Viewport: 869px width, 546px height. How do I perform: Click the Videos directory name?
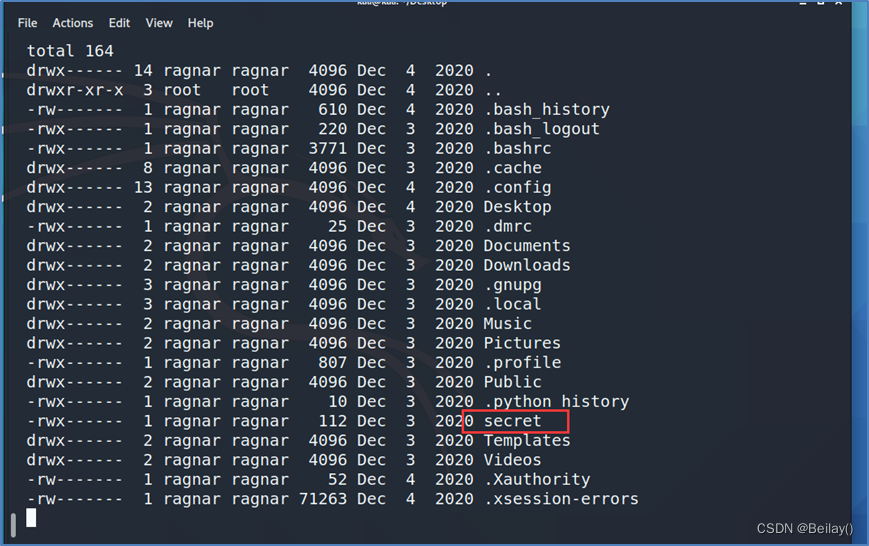(512, 460)
